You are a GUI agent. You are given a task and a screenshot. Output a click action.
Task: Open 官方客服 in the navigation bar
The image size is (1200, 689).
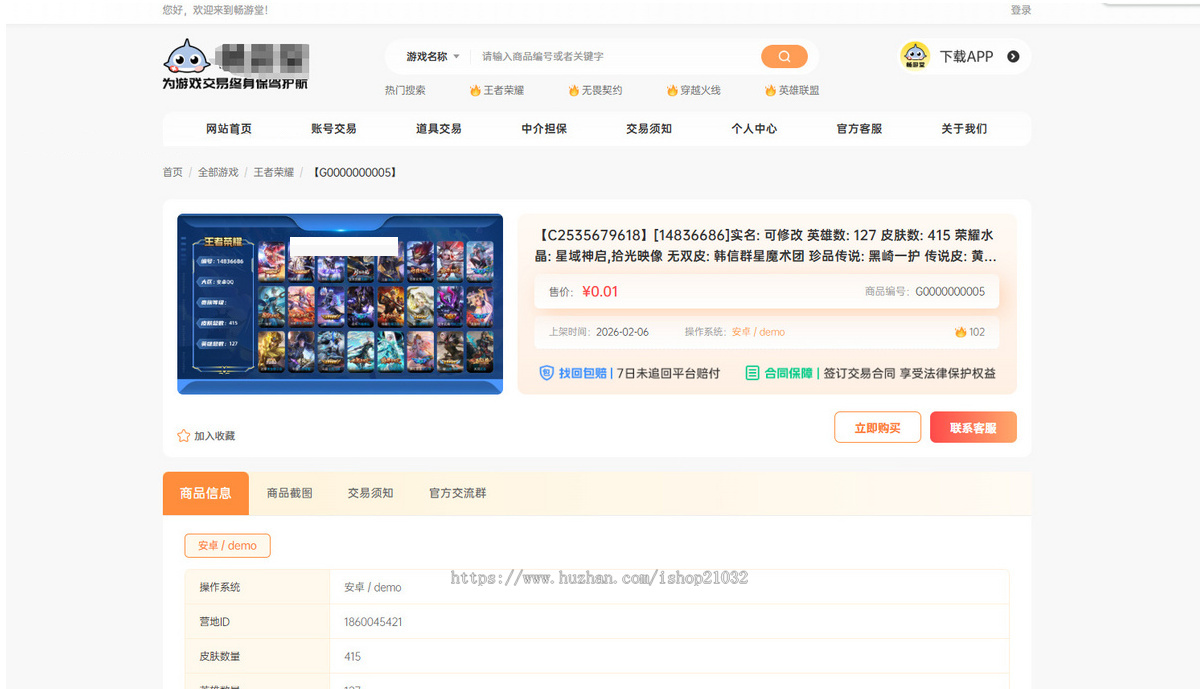(859, 129)
